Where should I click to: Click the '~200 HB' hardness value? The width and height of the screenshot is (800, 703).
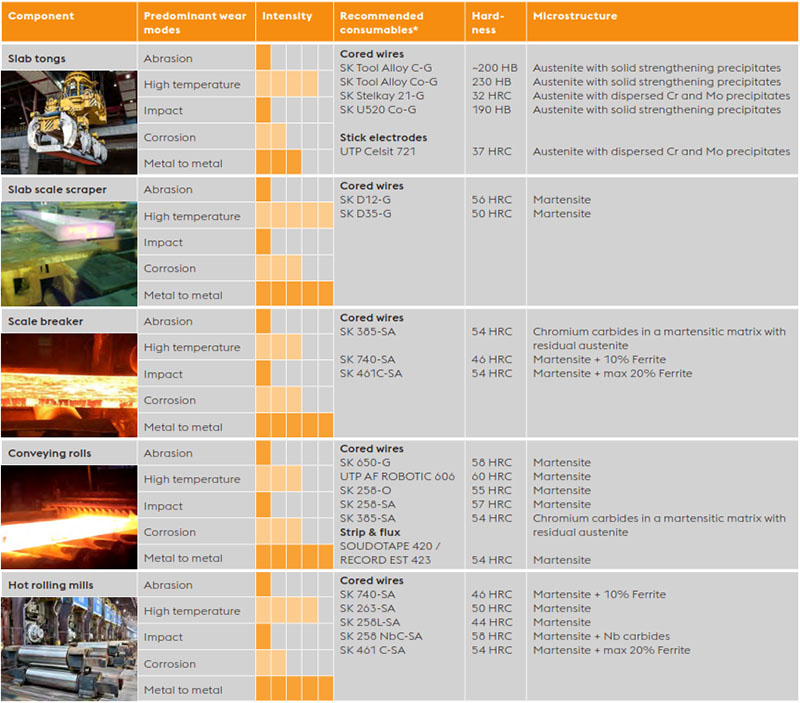point(494,68)
